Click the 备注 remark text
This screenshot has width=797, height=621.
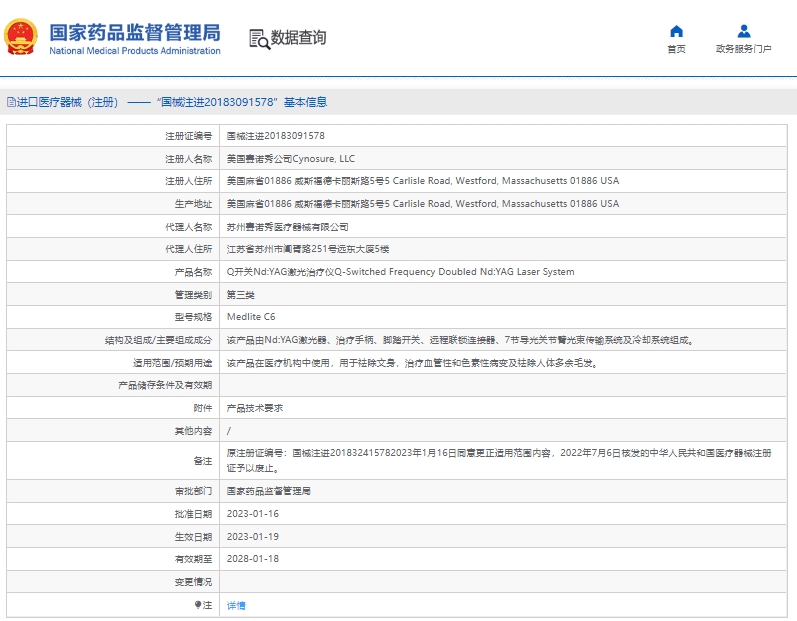pyautogui.click(x=499, y=460)
